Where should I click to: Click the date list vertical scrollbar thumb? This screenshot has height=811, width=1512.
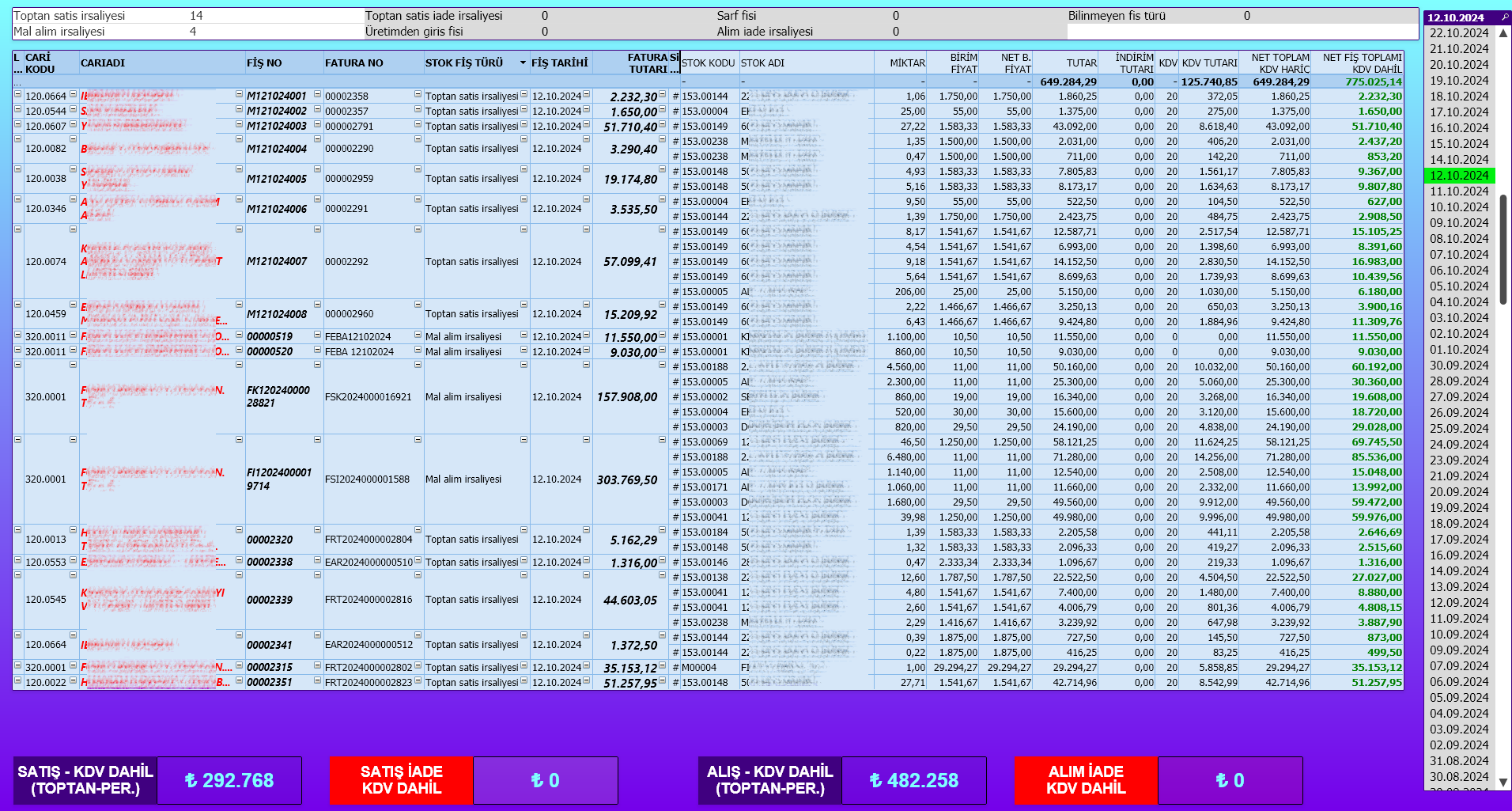click(1503, 249)
